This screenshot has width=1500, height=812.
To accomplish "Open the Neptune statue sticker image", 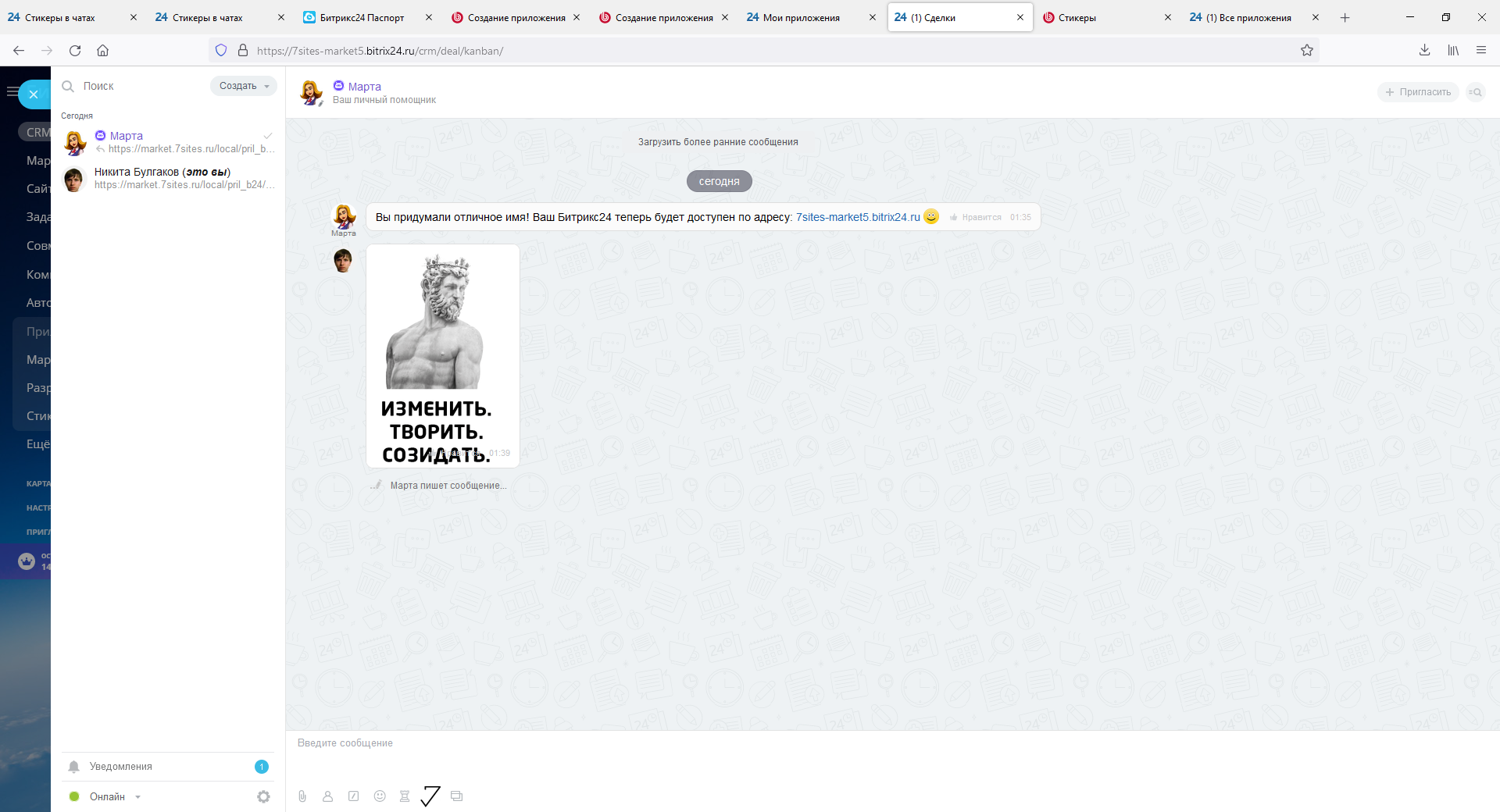I will [x=443, y=356].
